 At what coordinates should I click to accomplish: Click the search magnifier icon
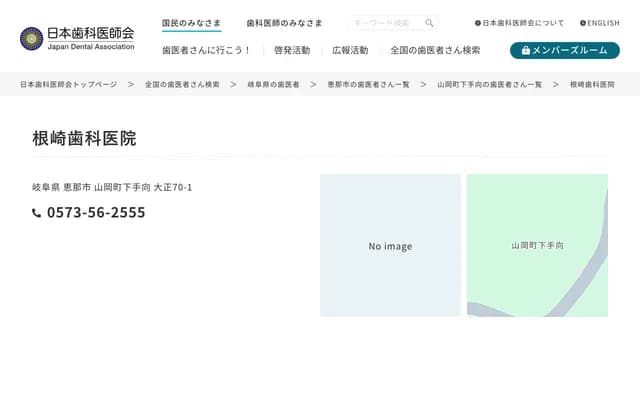(x=429, y=23)
